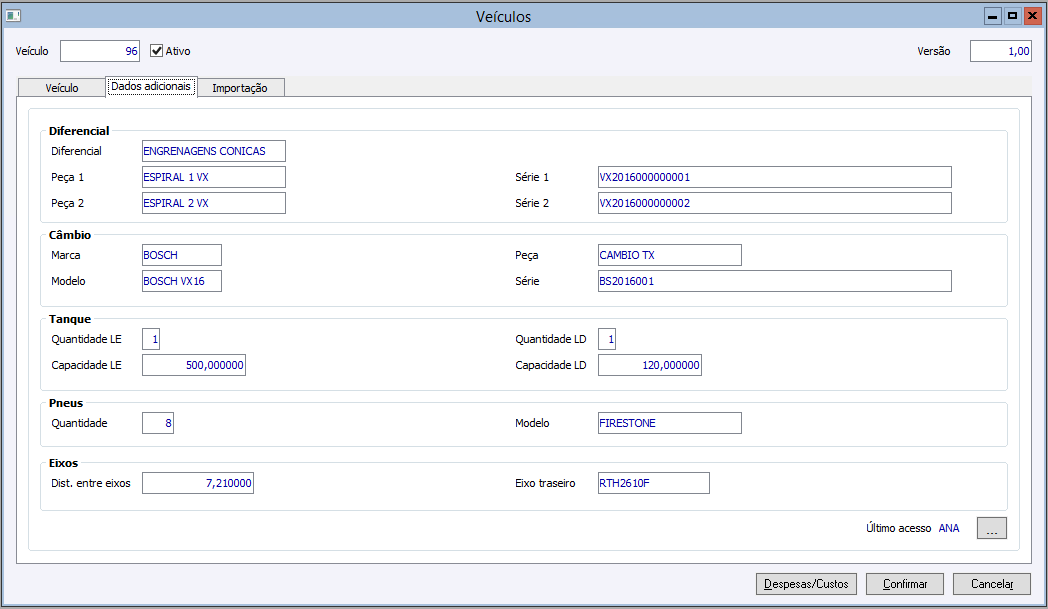Image resolution: width=1048 pixels, height=609 pixels.
Task: Click the window system menu icon
Action: pos(14,16)
